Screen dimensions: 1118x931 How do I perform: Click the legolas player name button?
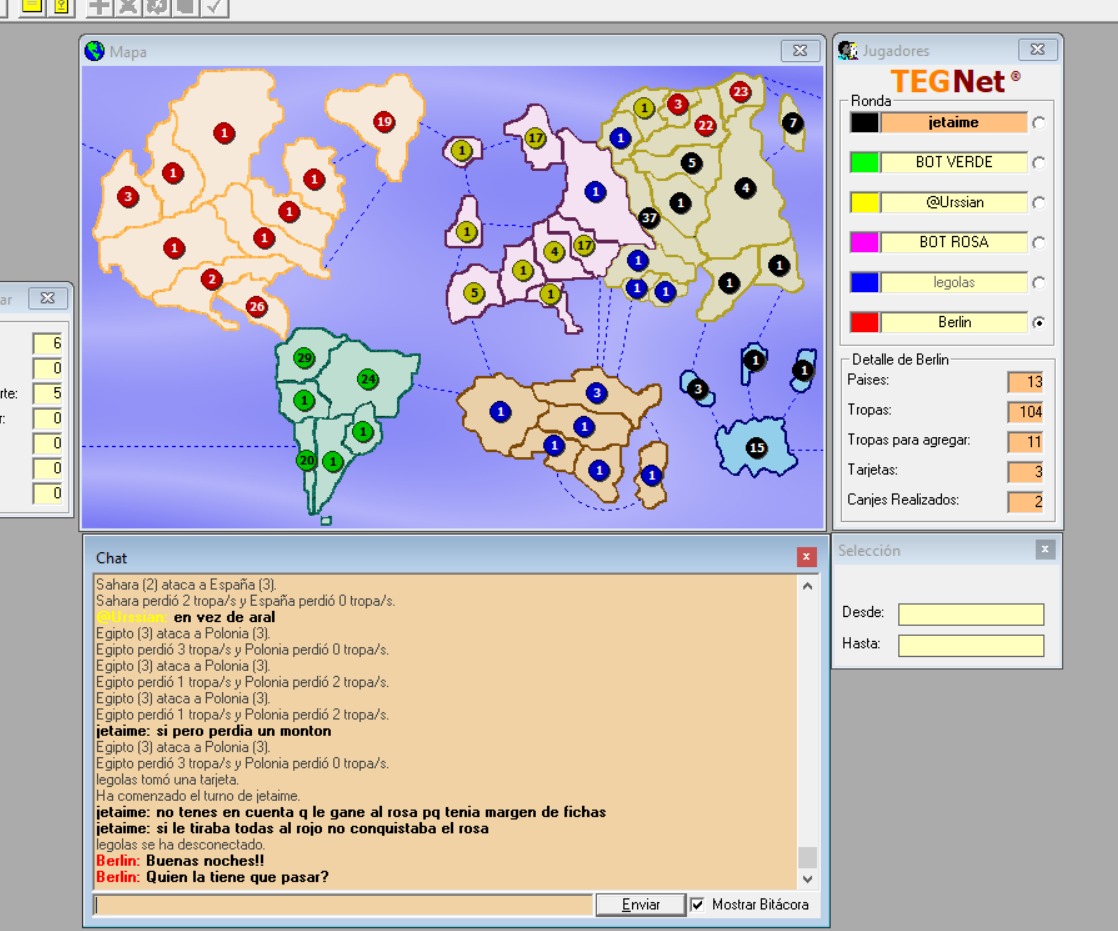954,282
